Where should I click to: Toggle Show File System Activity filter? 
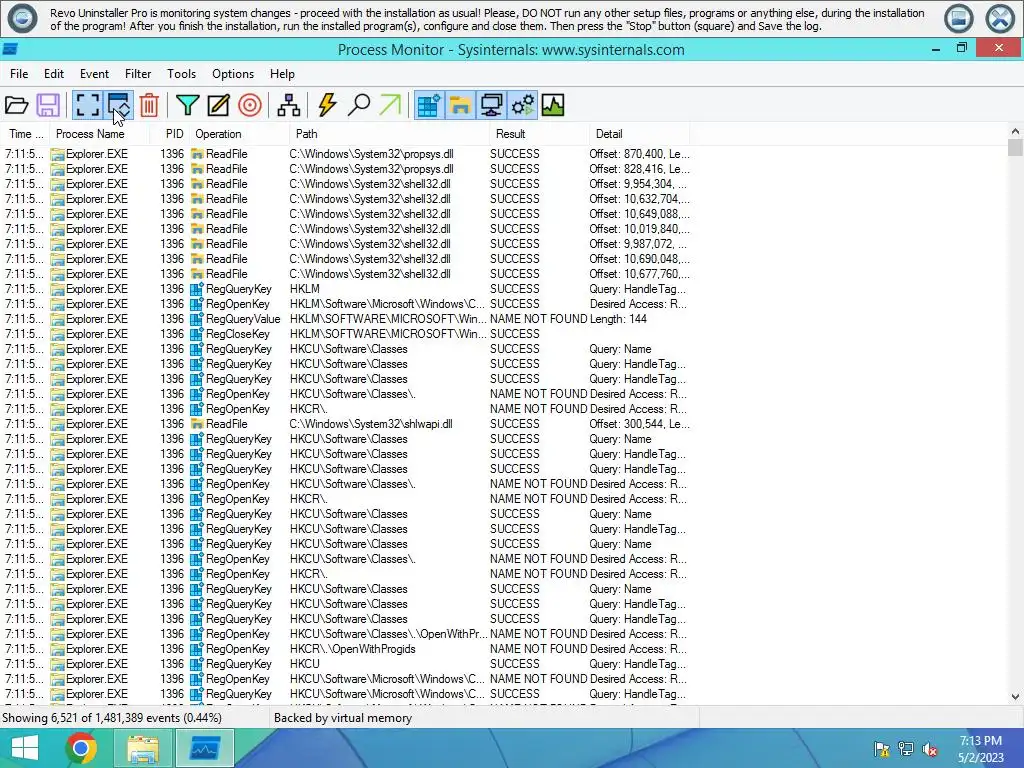click(x=460, y=105)
